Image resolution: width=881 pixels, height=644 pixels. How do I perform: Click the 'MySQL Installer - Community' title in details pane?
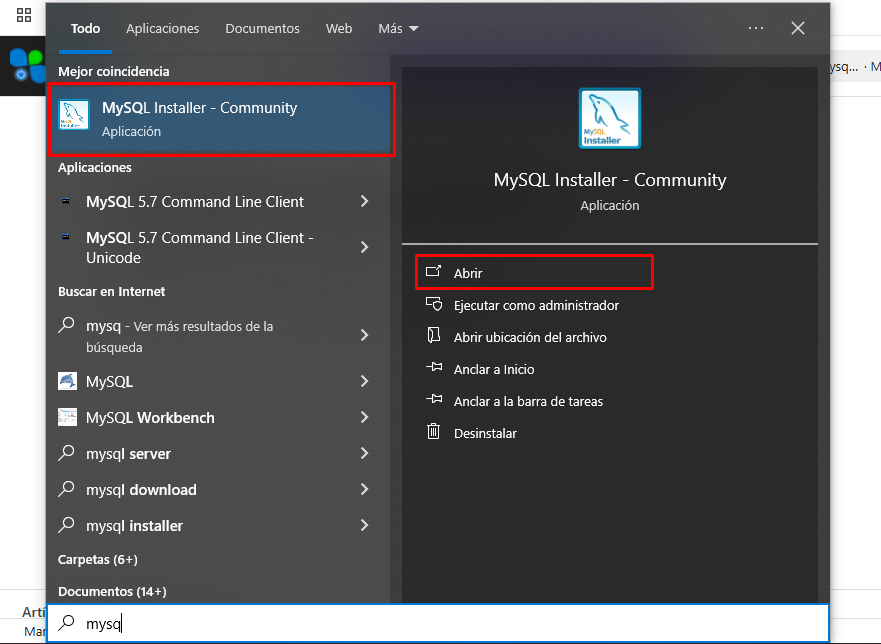pos(610,180)
